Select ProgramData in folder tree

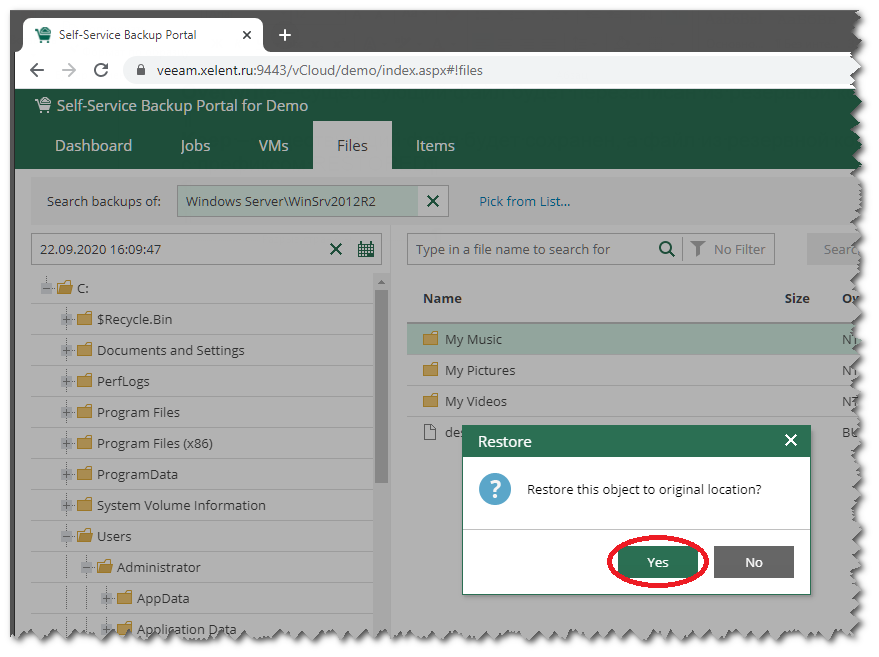pyautogui.click(x=137, y=474)
